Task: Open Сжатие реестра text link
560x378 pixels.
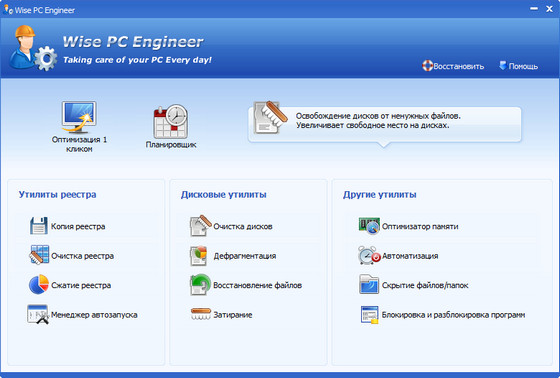Action: [x=81, y=285]
